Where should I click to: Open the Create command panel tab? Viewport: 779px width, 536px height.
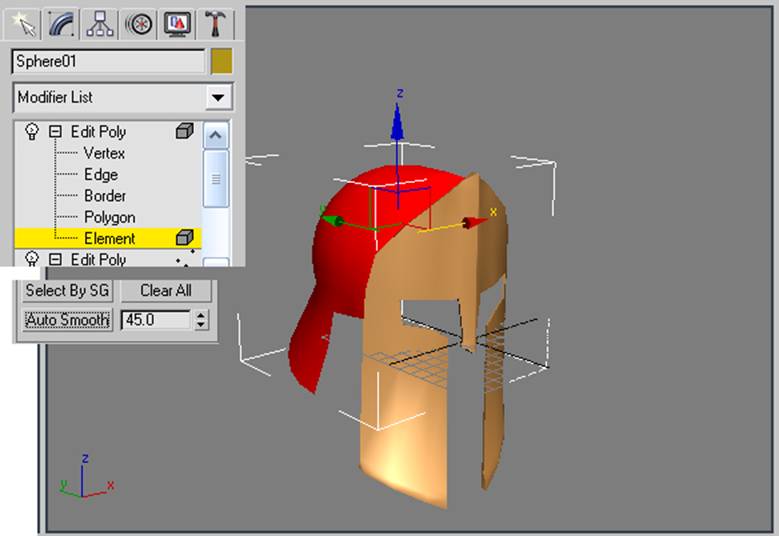22,22
